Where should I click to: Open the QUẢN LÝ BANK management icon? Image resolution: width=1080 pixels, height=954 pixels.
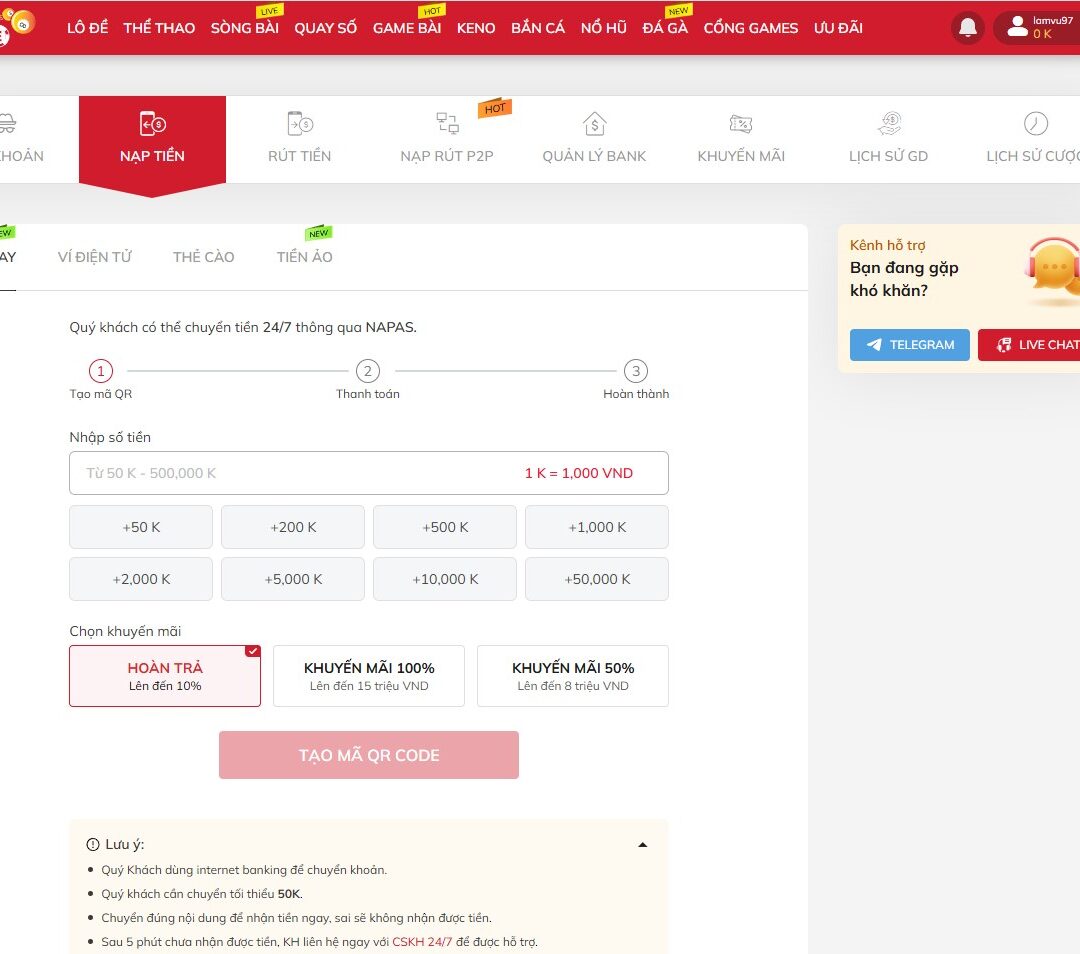click(x=594, y=124)
